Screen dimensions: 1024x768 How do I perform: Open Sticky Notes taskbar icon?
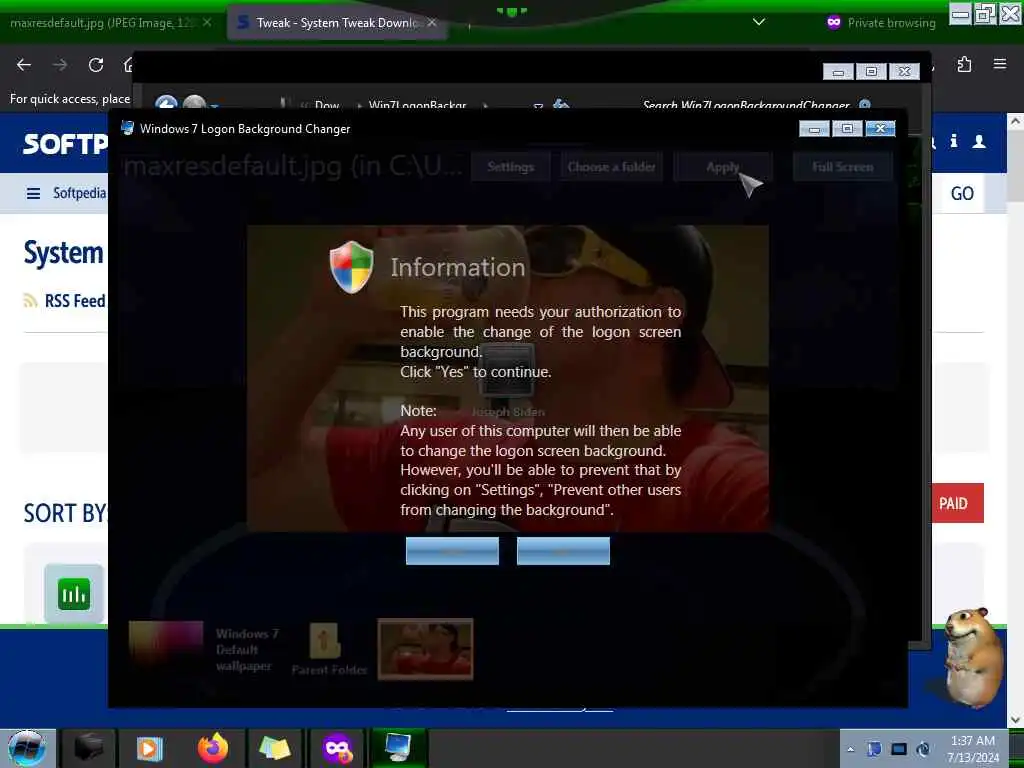[274, 748]
